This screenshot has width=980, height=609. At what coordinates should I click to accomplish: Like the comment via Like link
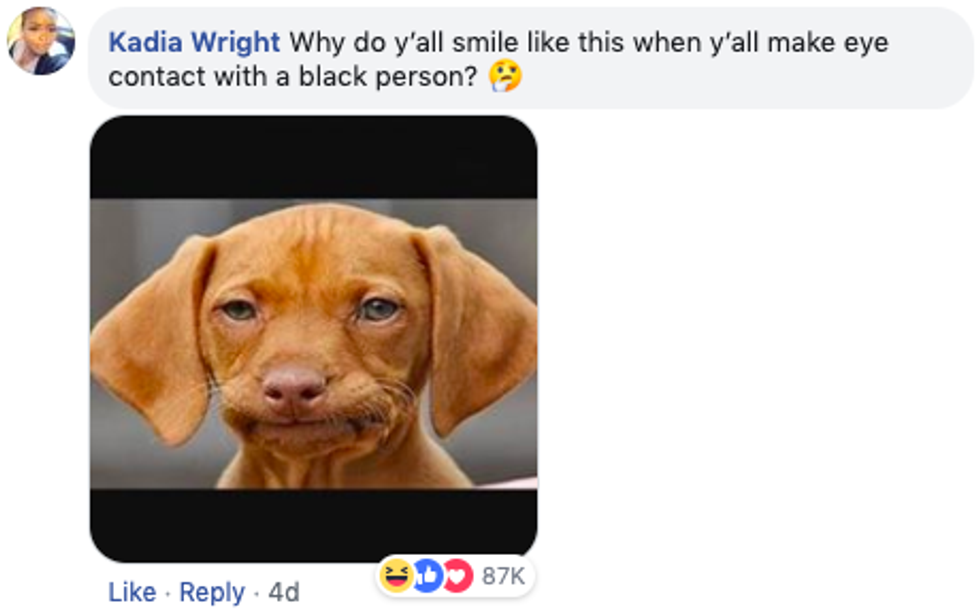[x=132, y=591]
